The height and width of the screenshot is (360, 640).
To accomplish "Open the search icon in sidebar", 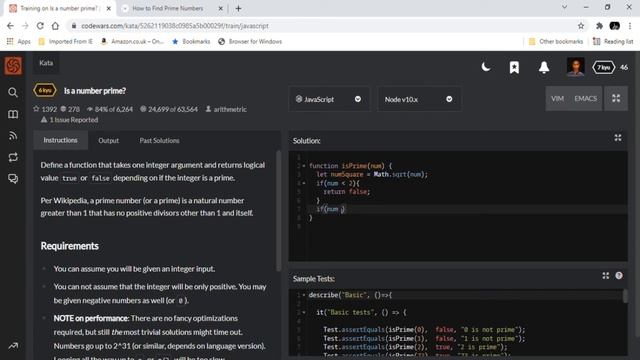I will (x=13, y=93).
